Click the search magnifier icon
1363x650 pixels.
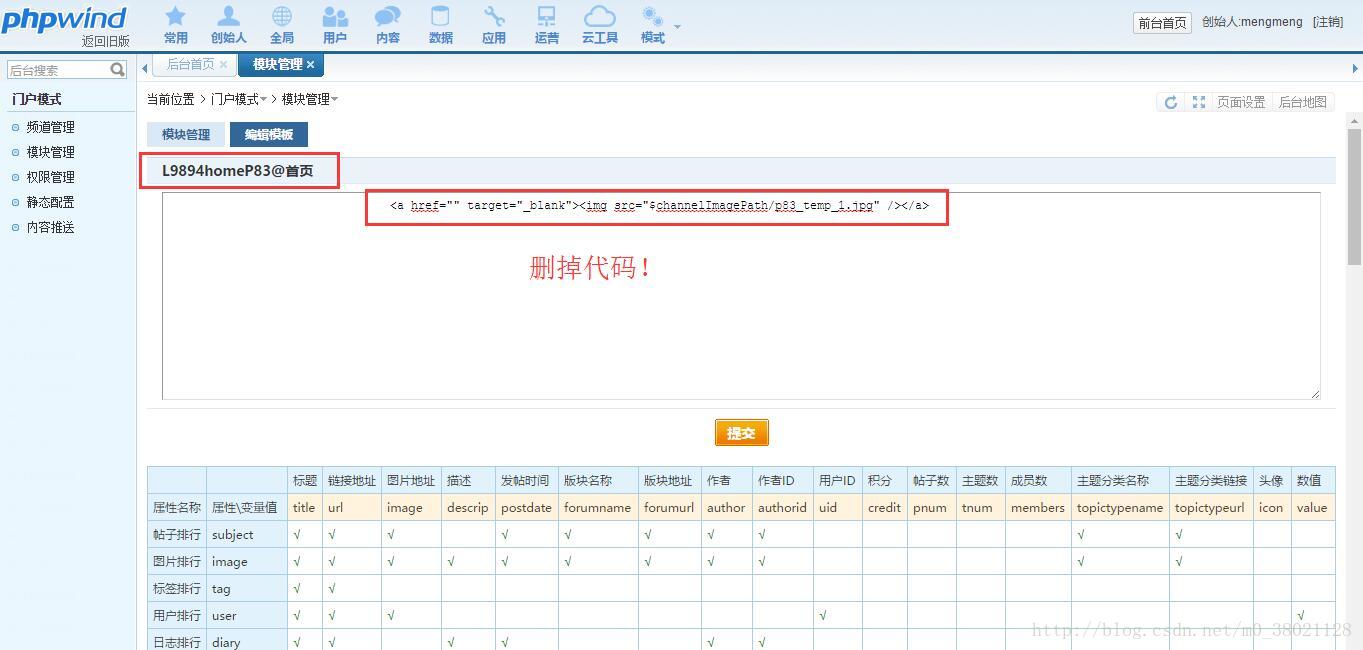click(x=118, y=70)
